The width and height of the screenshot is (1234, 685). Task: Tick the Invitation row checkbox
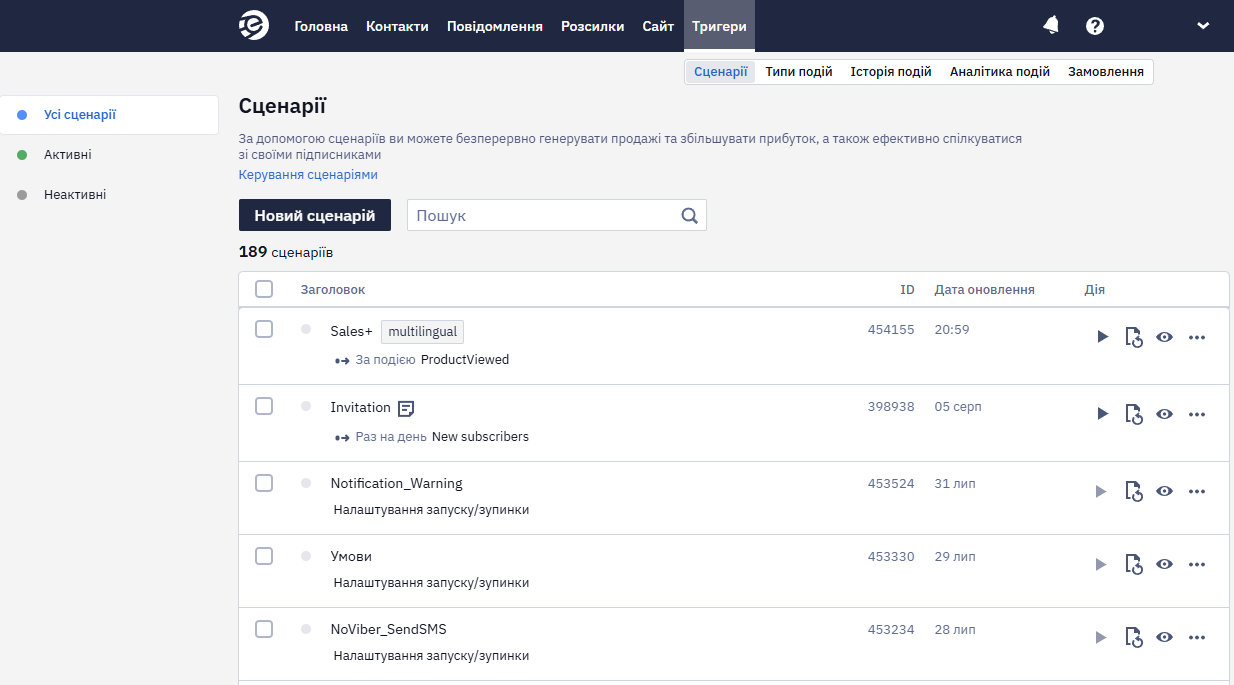click(x=264, y=406)
